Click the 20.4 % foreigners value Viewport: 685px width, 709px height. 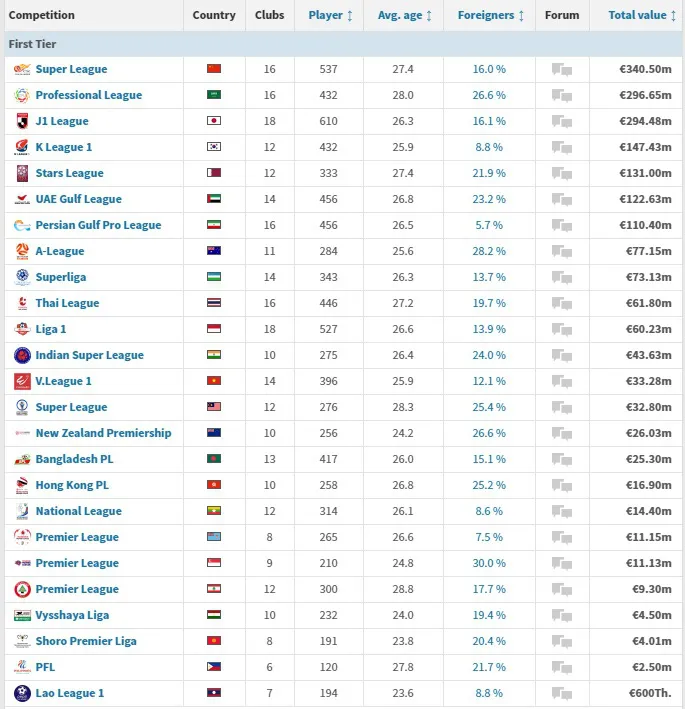(489, 641)
